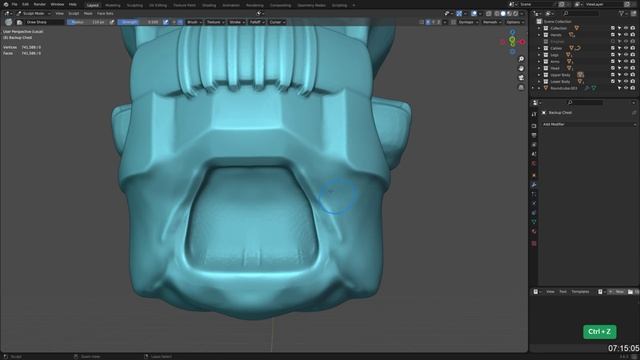This screenshot has width=640, height=360.
Task: Open the viewport View menu
Action: pyautogui.click(x=60, y=13)
